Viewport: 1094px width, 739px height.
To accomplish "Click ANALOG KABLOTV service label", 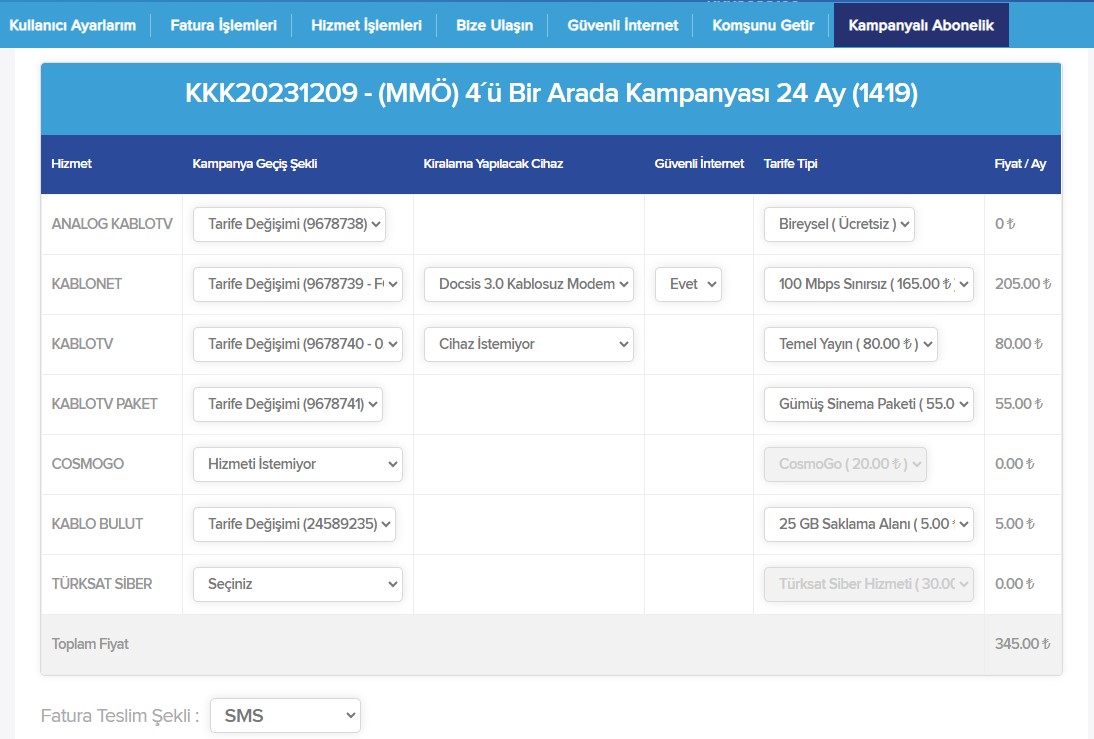I will point(112,224).
